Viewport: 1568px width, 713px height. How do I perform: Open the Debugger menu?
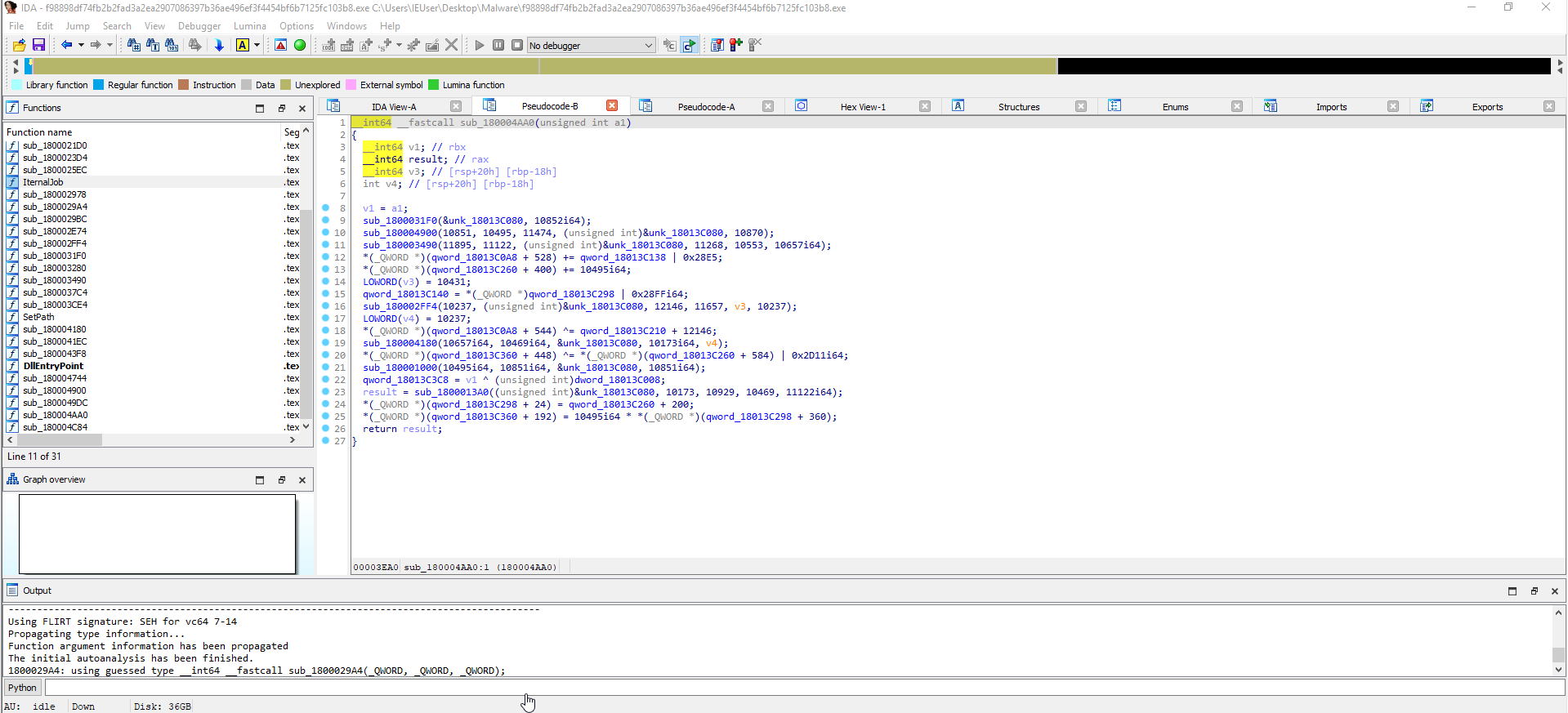[x=199, y=26]
